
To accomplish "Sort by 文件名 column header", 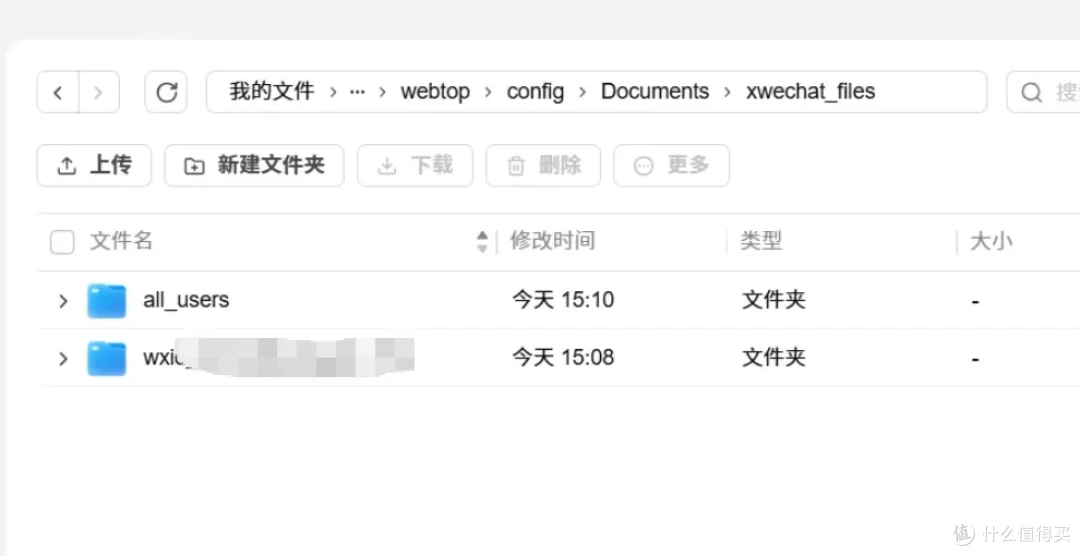I will tap(121, 241).
